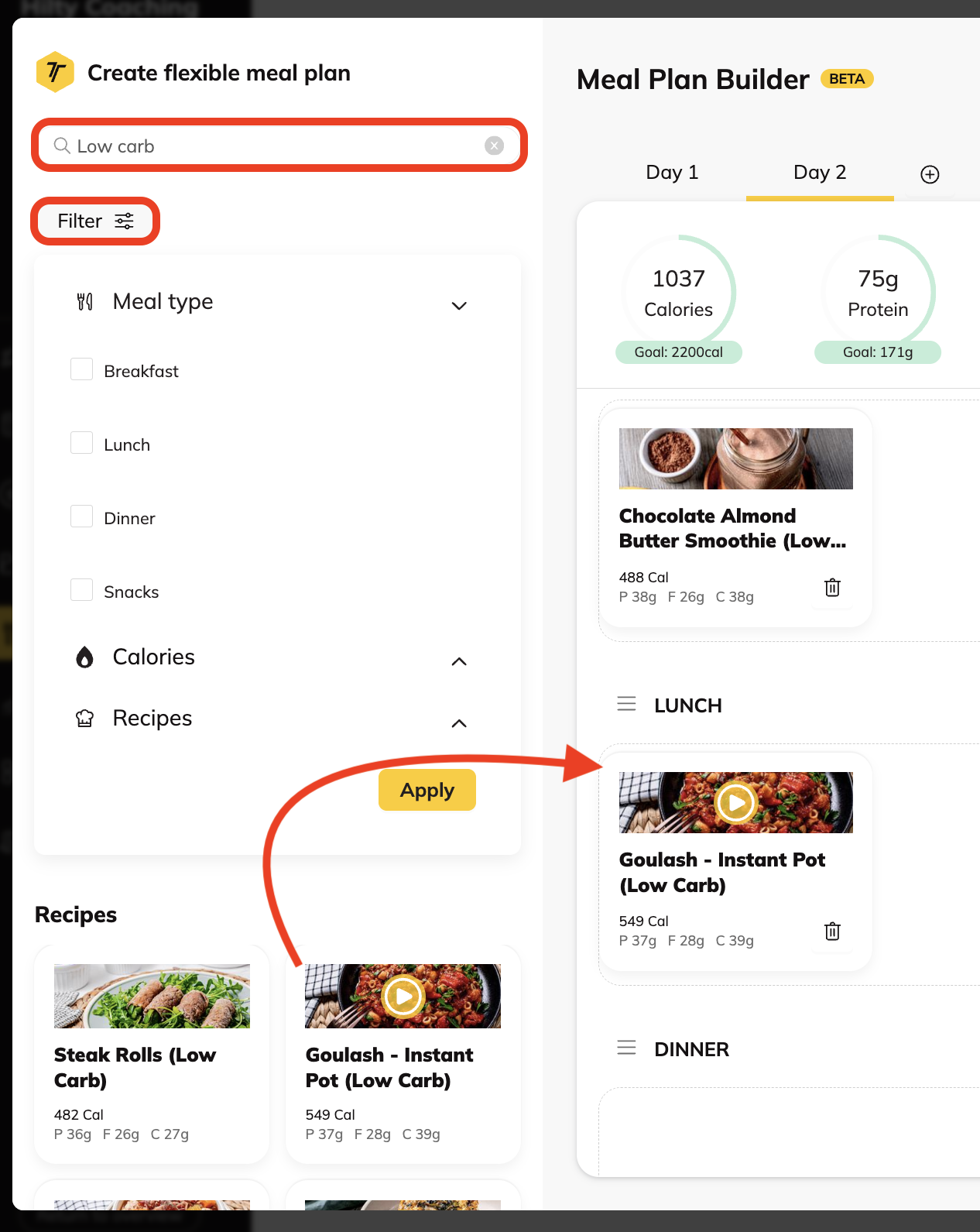This screenshot has width=980, height=1232.
Task: Switch to the Day 1 tab
Action: click(x=672, y=173)
